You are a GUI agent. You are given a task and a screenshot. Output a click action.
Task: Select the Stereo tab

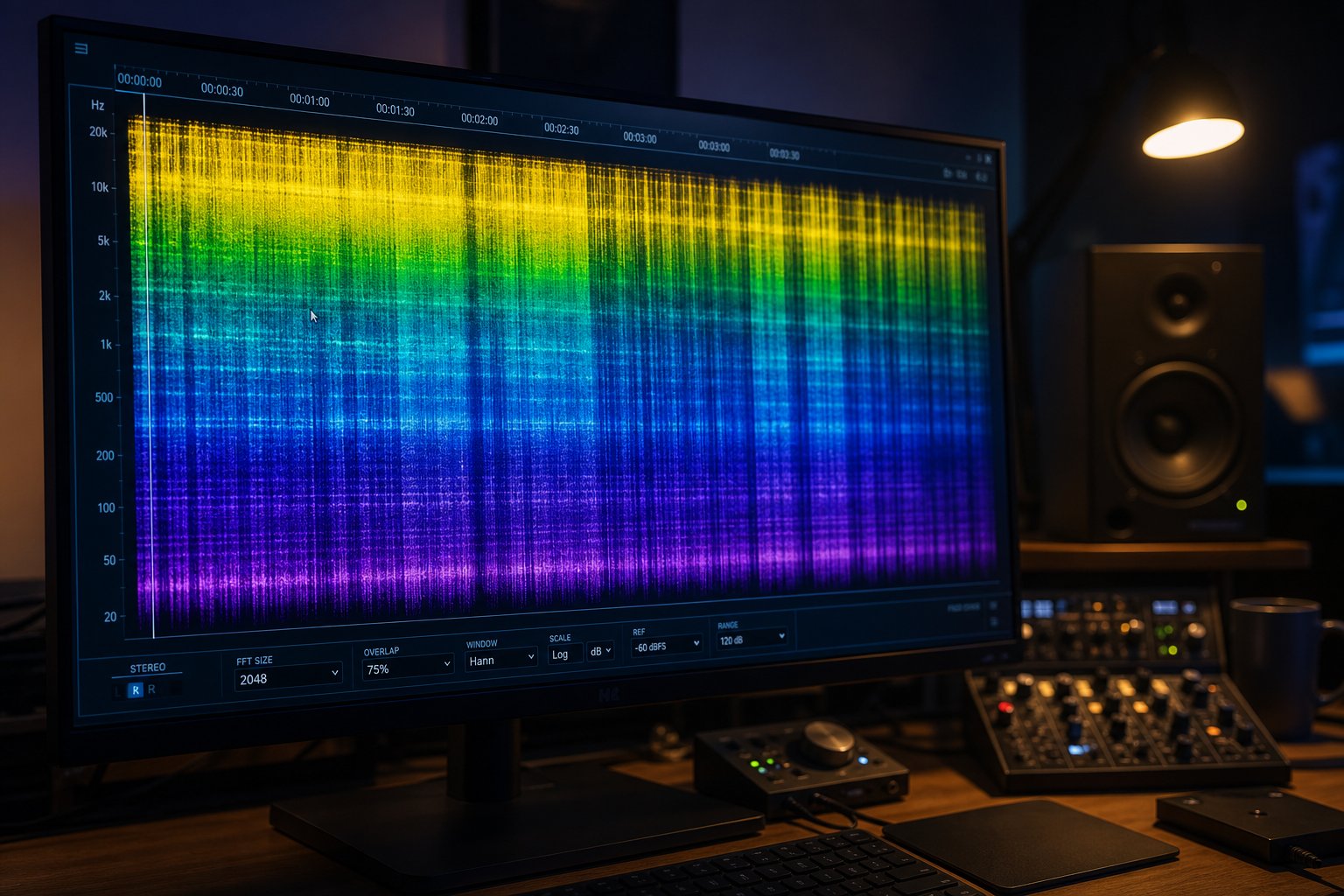[x=147, y=668]
